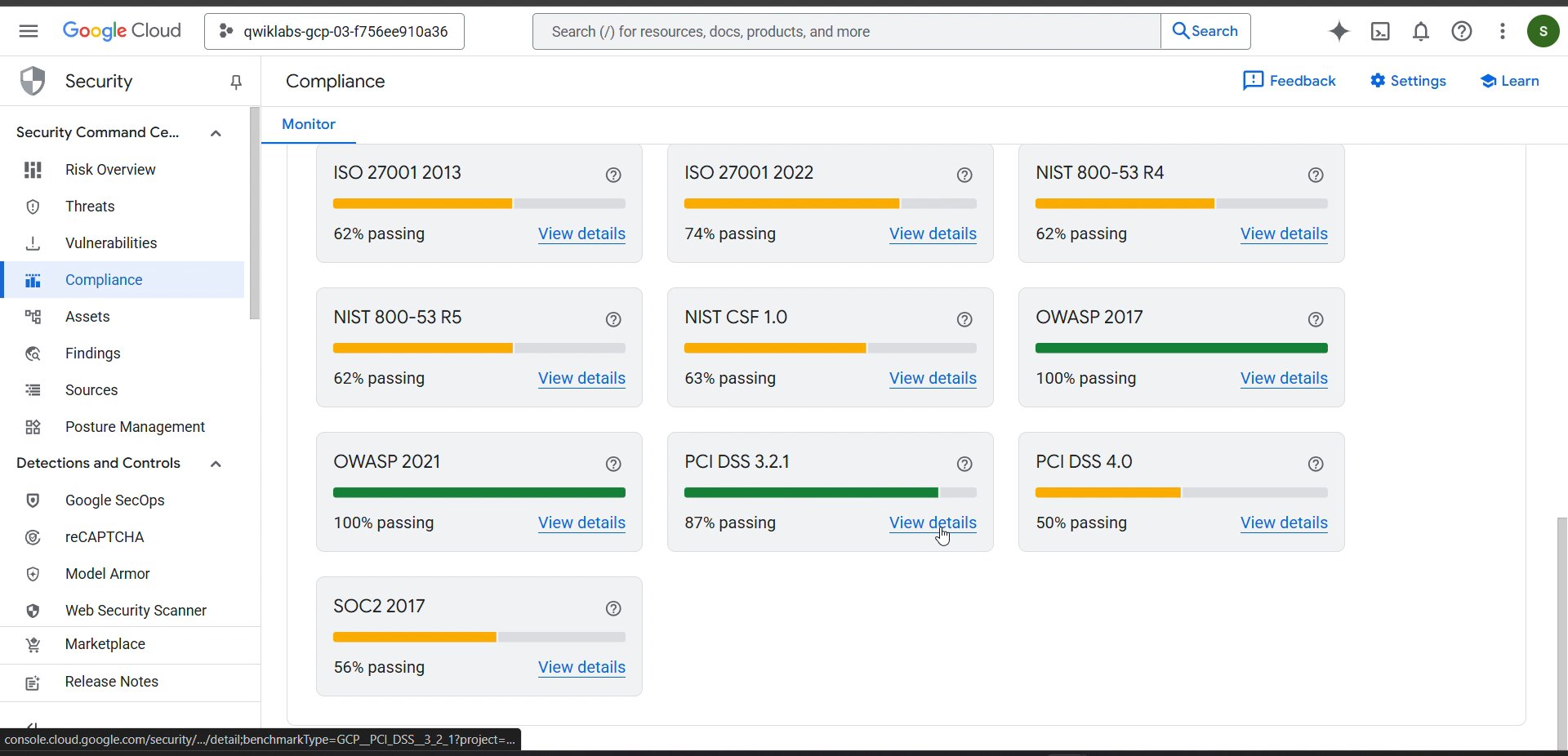View details for OWASP 2017

(1284, 378)
